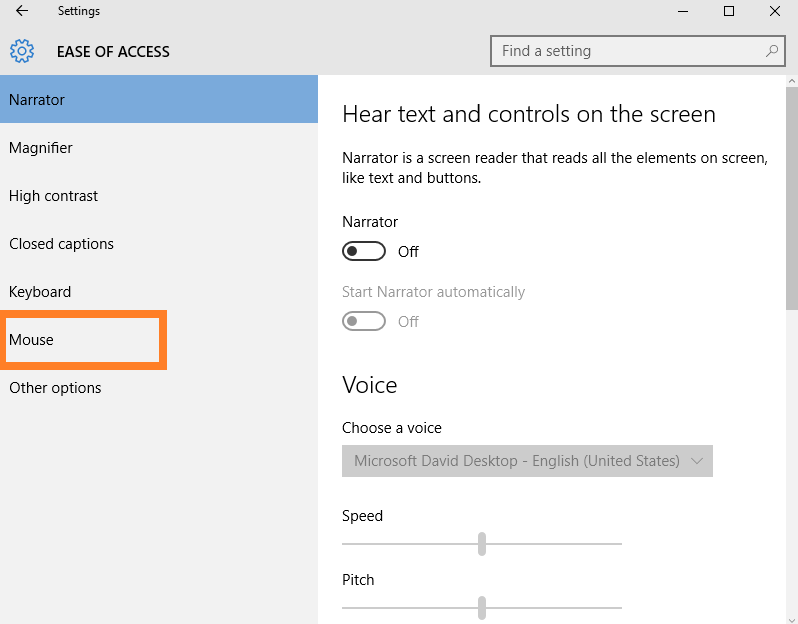Toggle Start Narrator automatically switch
The image size is (798, 624).
[x=364, y=321]
